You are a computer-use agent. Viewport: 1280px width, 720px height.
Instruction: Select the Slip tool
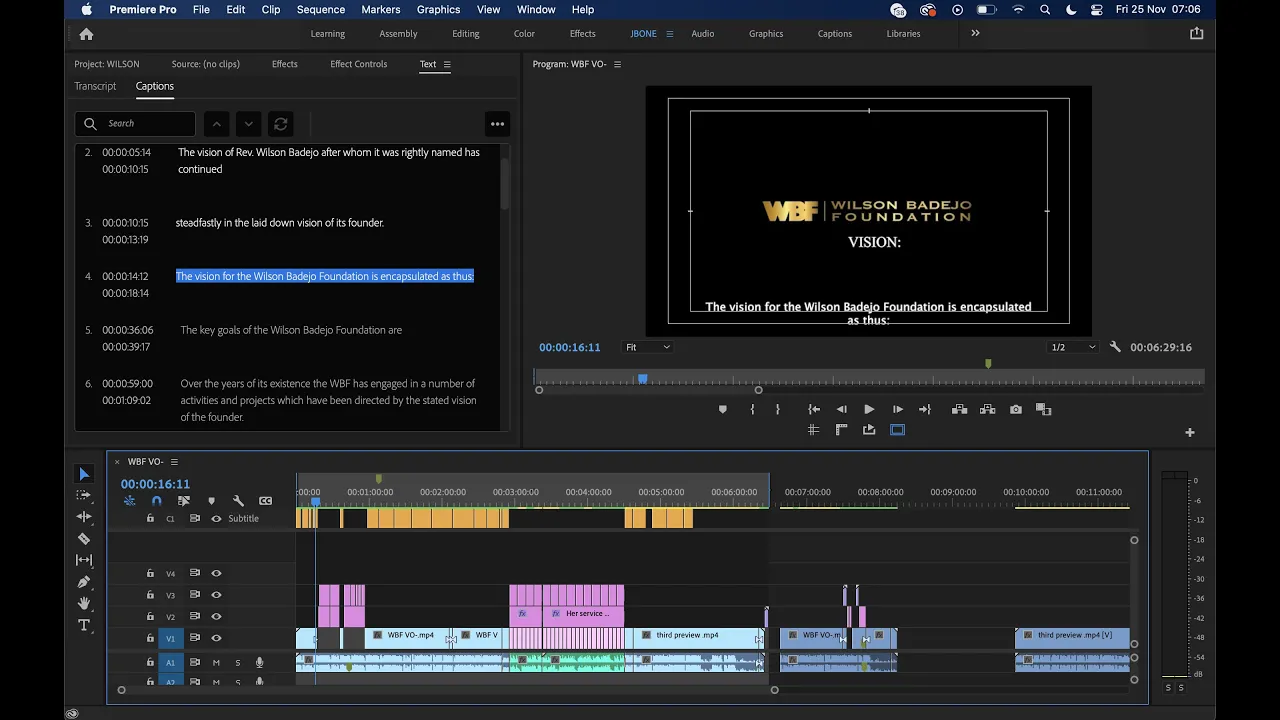84,560
